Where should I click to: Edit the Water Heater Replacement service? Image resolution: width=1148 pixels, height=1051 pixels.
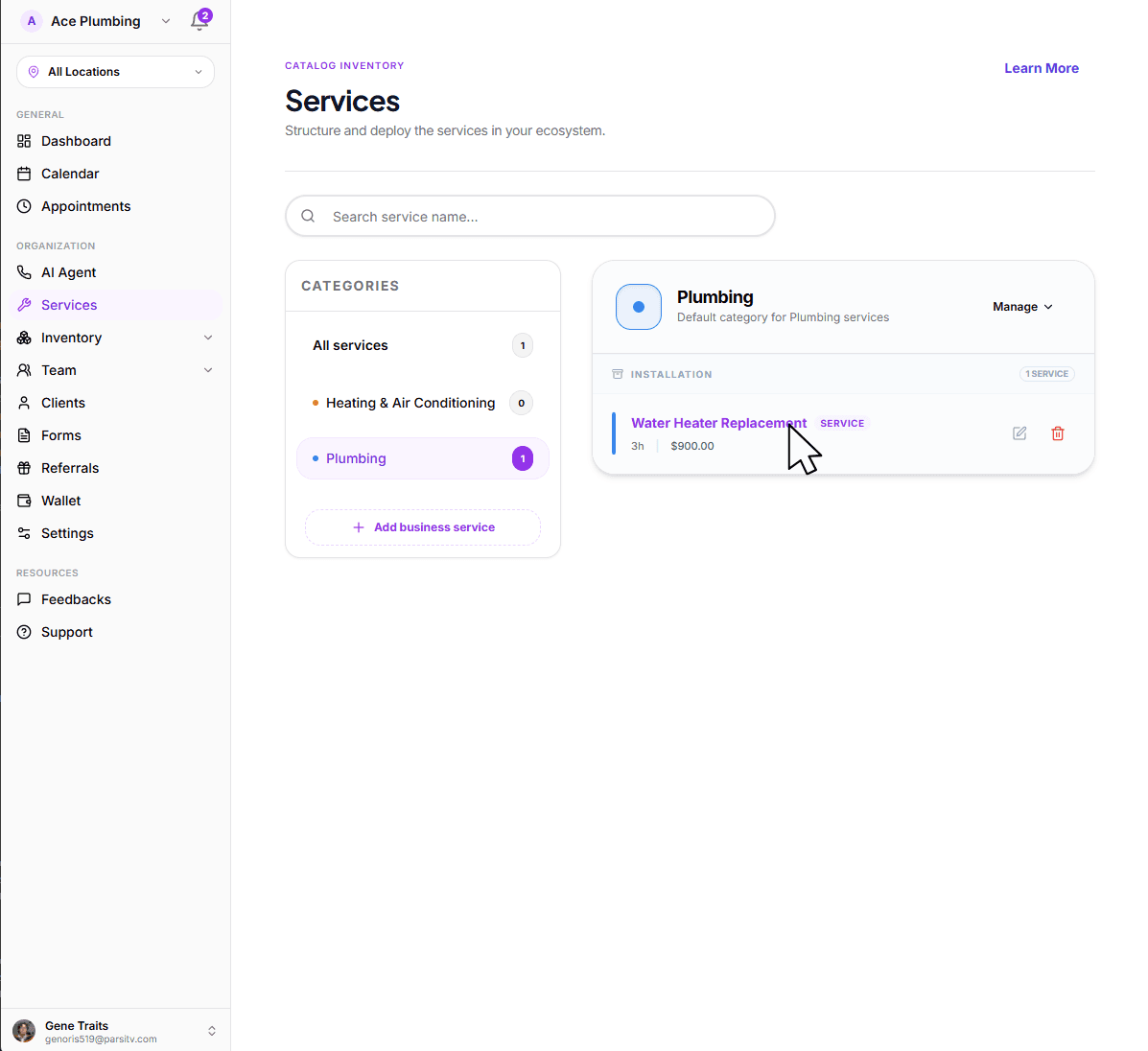[x=1019, y=433]
